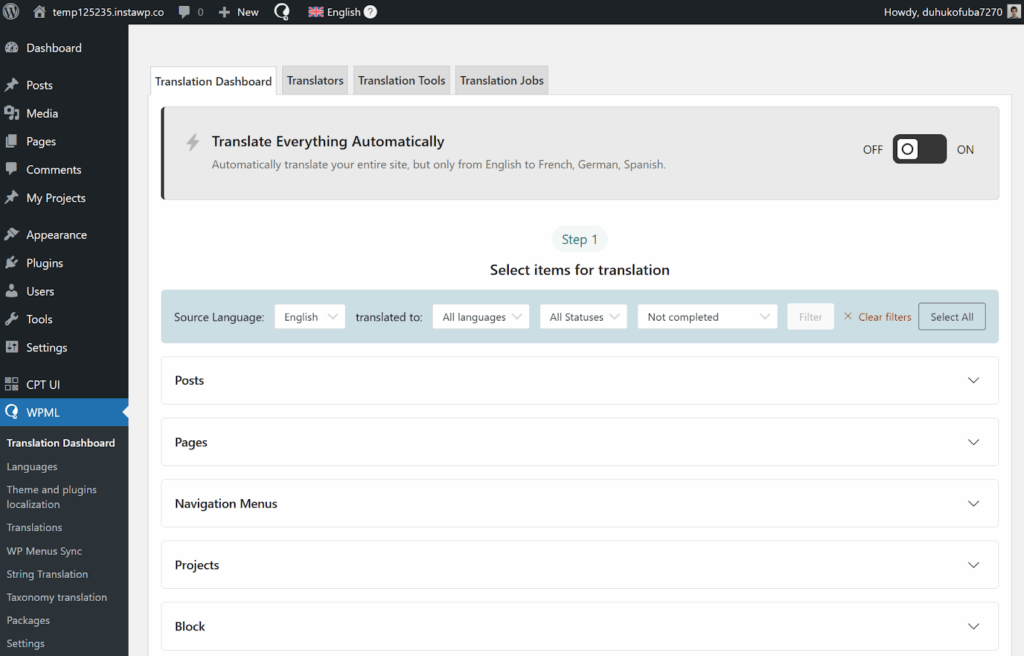Viewport: 1024px width, 656px height.
Task: Open the Appearance brush icon in sidebar
Action: (12, 235)
